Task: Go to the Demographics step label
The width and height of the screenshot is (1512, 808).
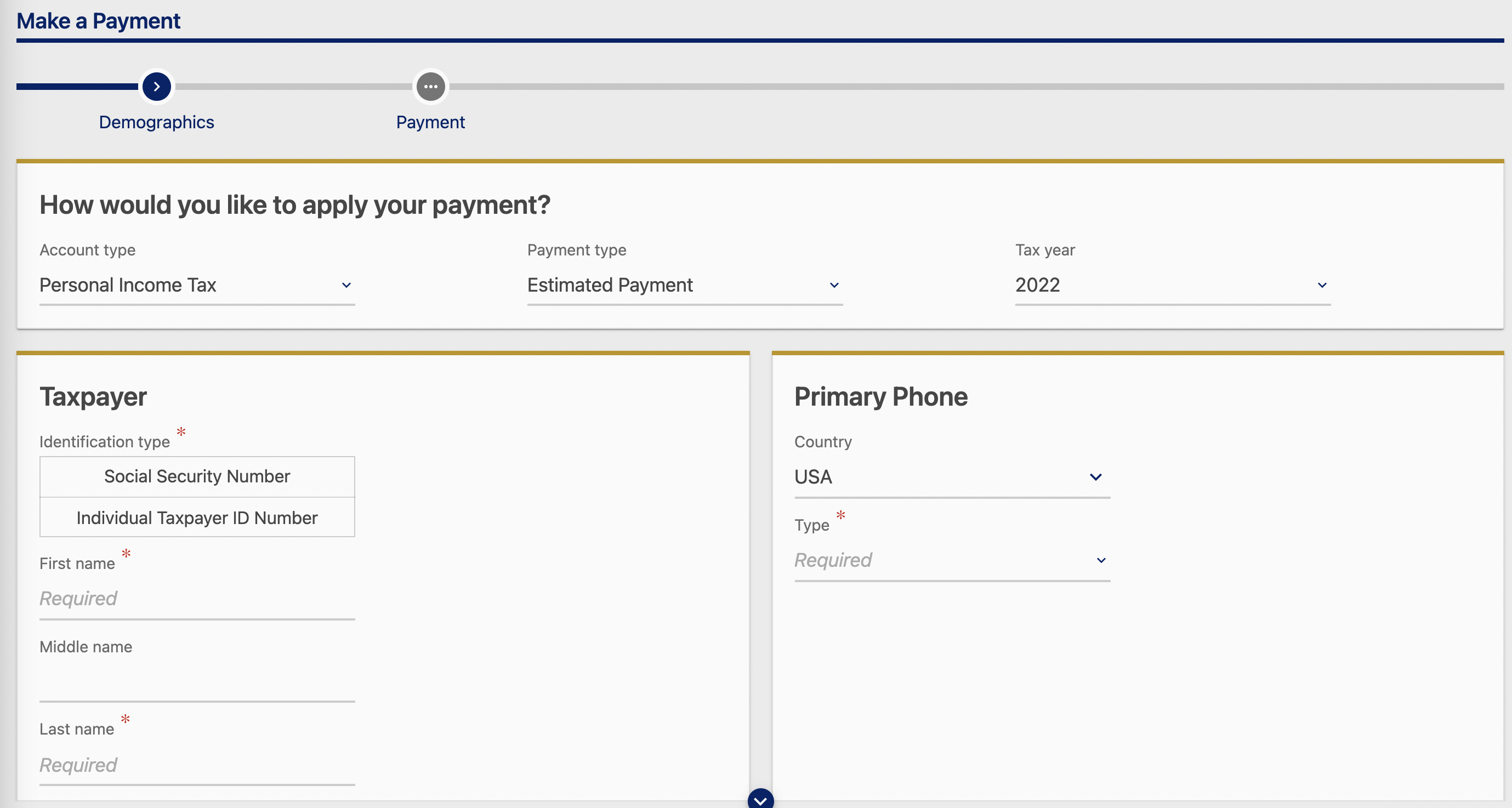Action: (x=156, y=122)
